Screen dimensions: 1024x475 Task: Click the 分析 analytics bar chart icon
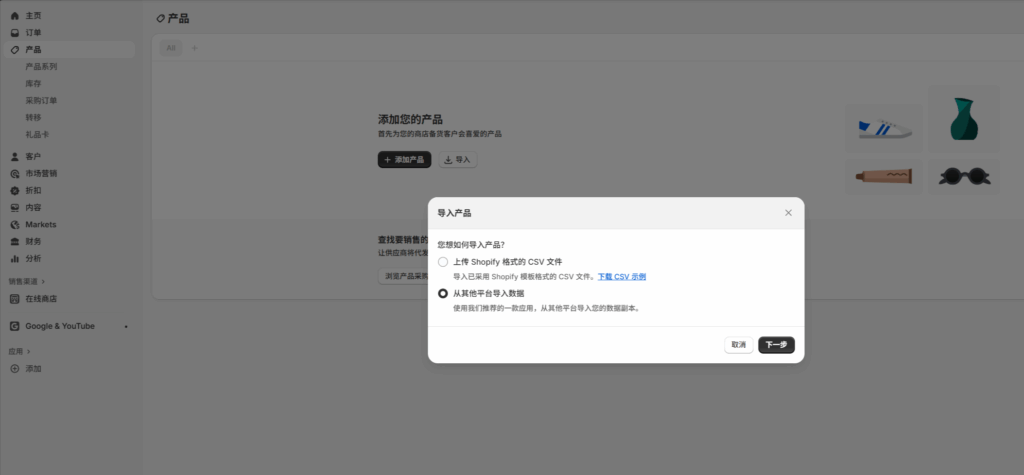click(14, 258)
